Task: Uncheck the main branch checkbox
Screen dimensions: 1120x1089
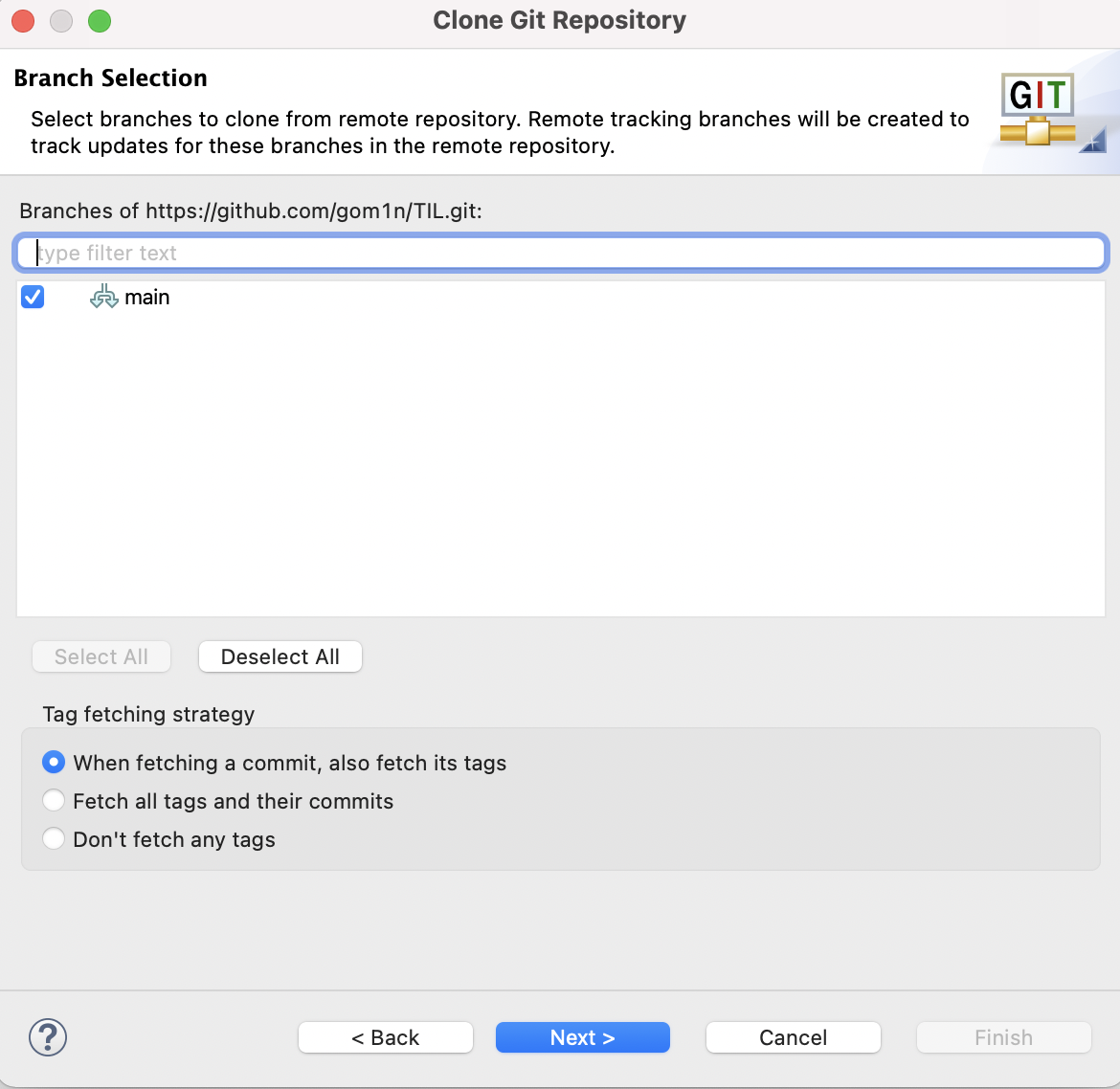Action: click(x=33, y=297)
